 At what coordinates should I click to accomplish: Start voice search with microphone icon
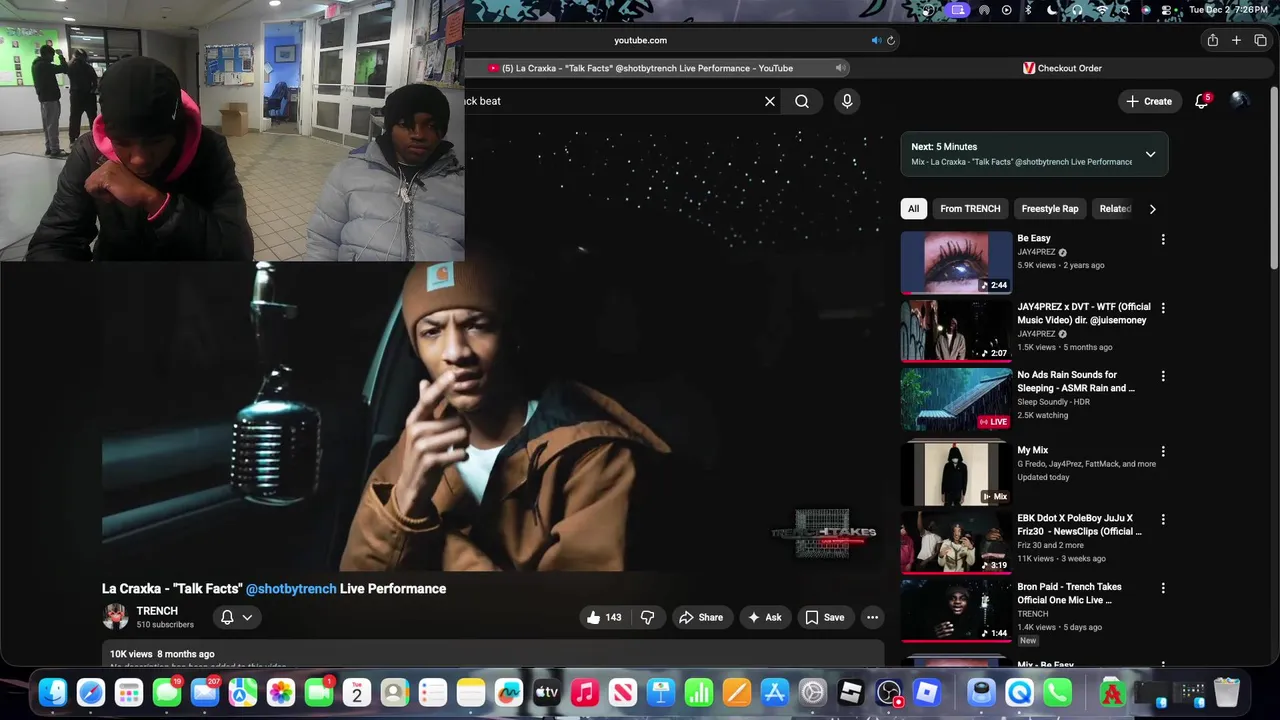tap(847, 101)
